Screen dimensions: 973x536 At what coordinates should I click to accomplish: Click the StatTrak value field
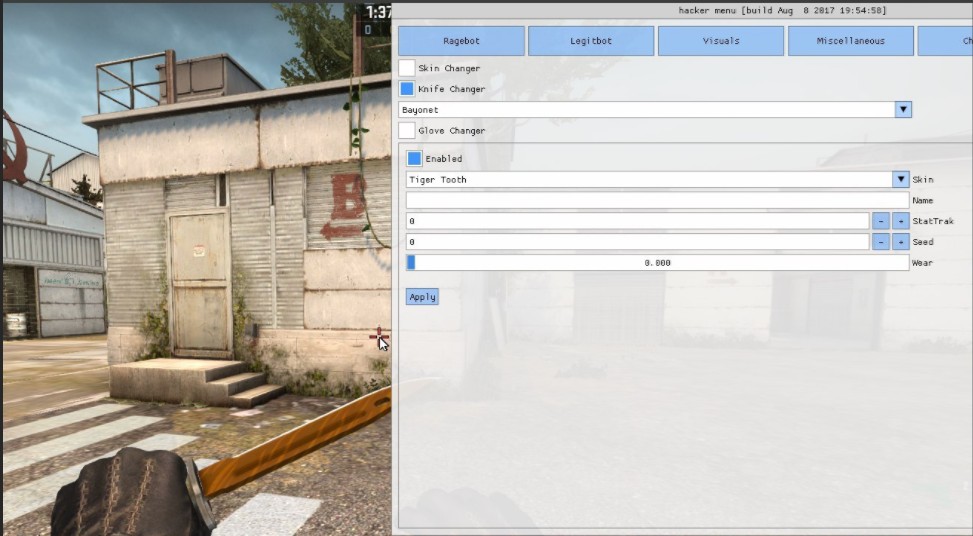pyautogui.click(x=637, y=221)
